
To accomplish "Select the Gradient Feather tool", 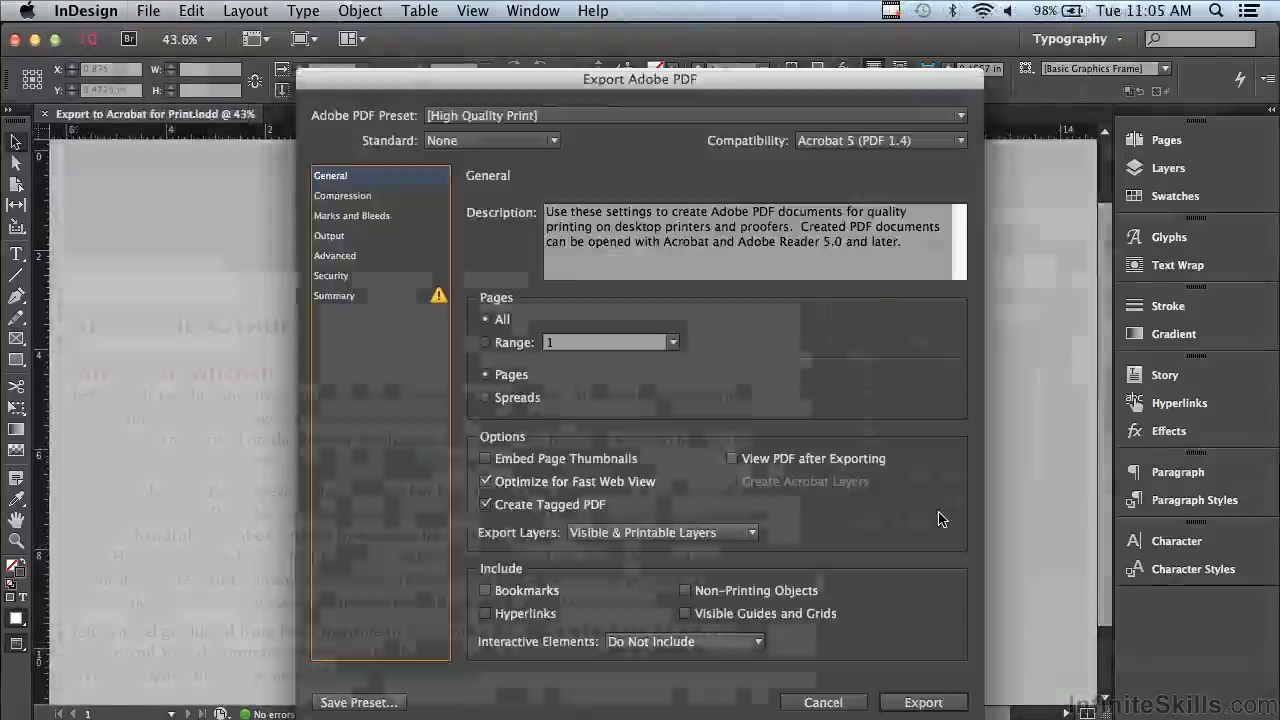I will [16, 450].
